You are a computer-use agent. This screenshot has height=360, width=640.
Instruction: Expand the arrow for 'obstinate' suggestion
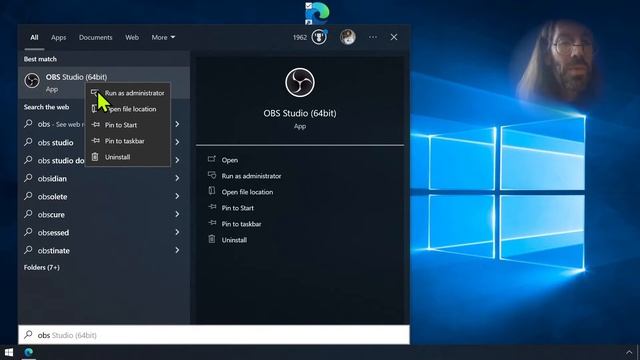tap(177, 250)
